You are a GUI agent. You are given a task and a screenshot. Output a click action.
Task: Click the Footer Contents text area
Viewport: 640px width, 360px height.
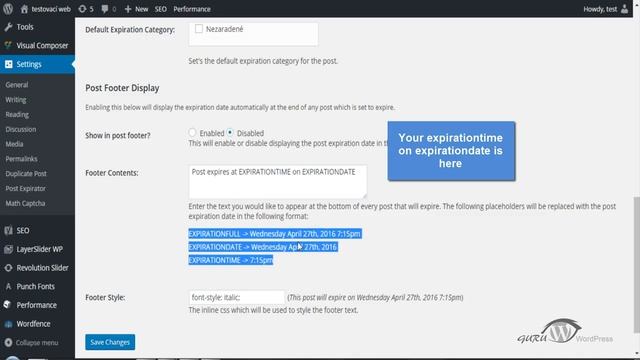(278, 182)
